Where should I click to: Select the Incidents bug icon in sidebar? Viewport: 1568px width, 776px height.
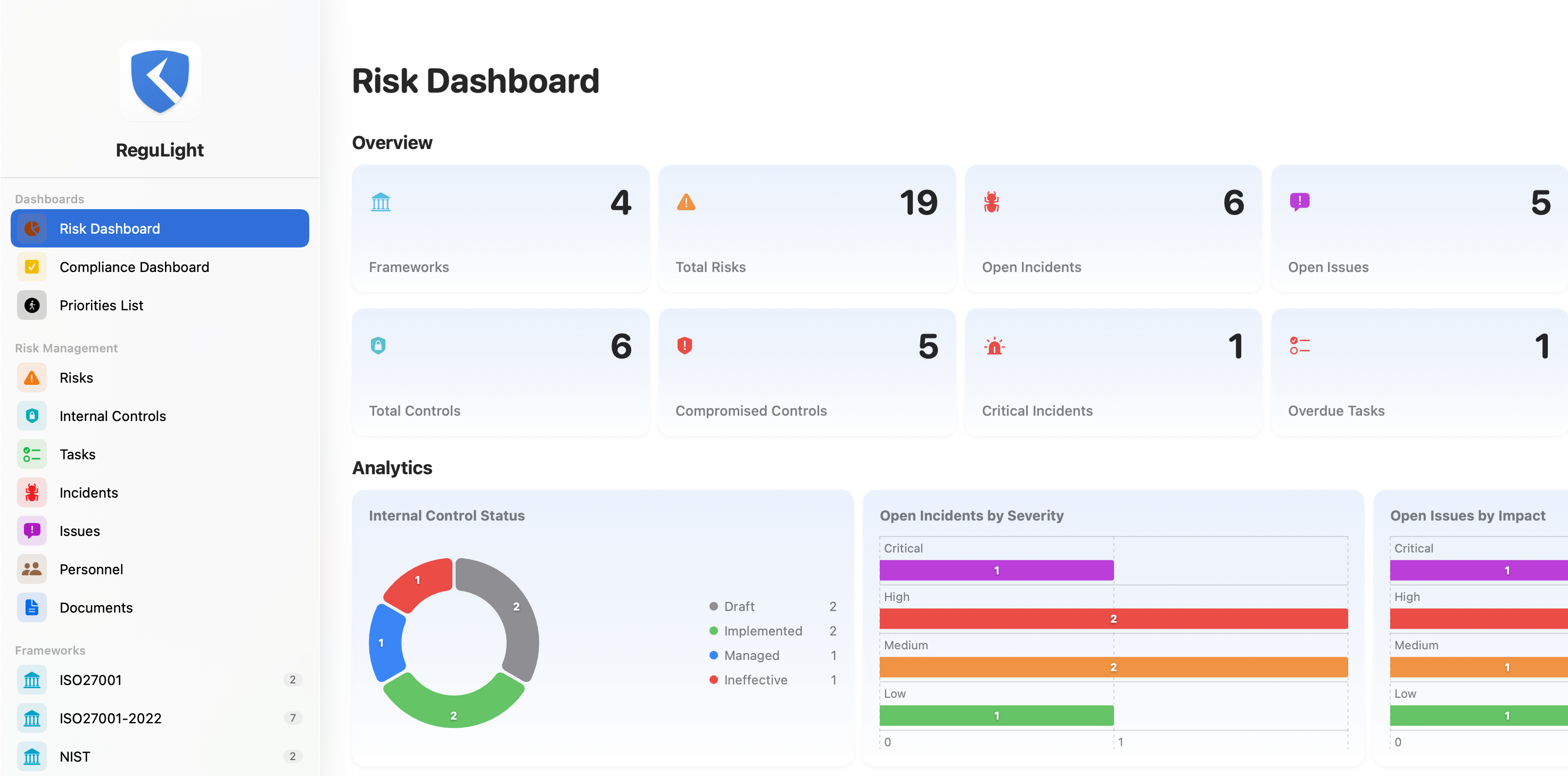pyautogui.click(x=31, y=493)
